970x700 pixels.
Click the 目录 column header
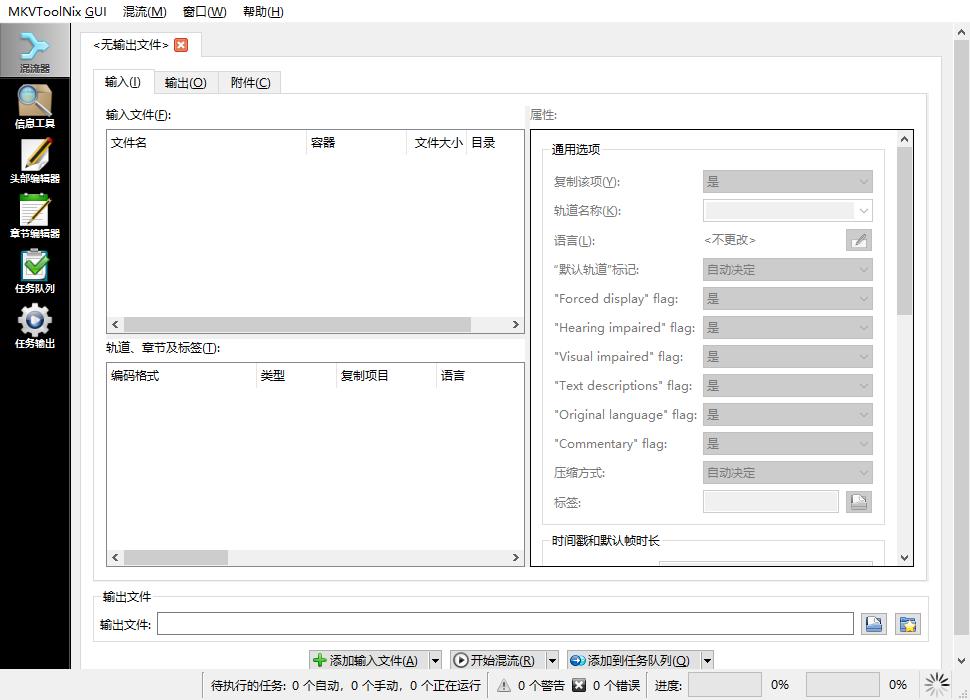pos(495,143)
